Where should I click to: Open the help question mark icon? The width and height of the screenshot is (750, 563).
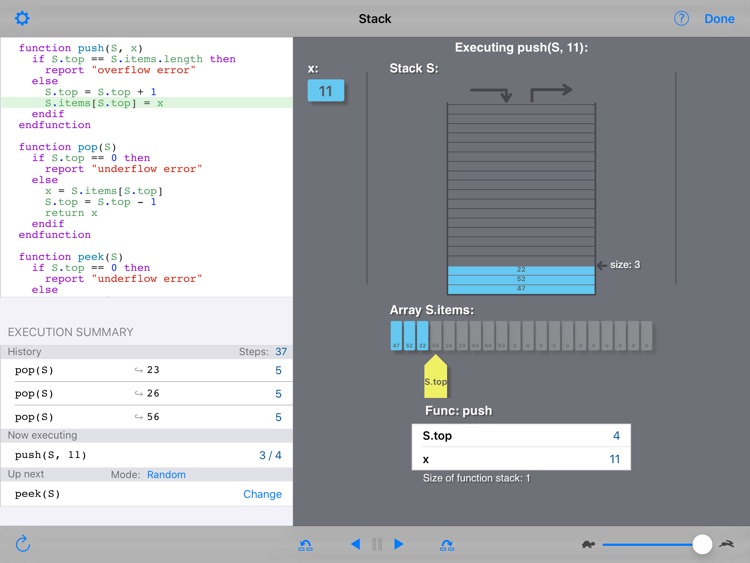point(681,18)
